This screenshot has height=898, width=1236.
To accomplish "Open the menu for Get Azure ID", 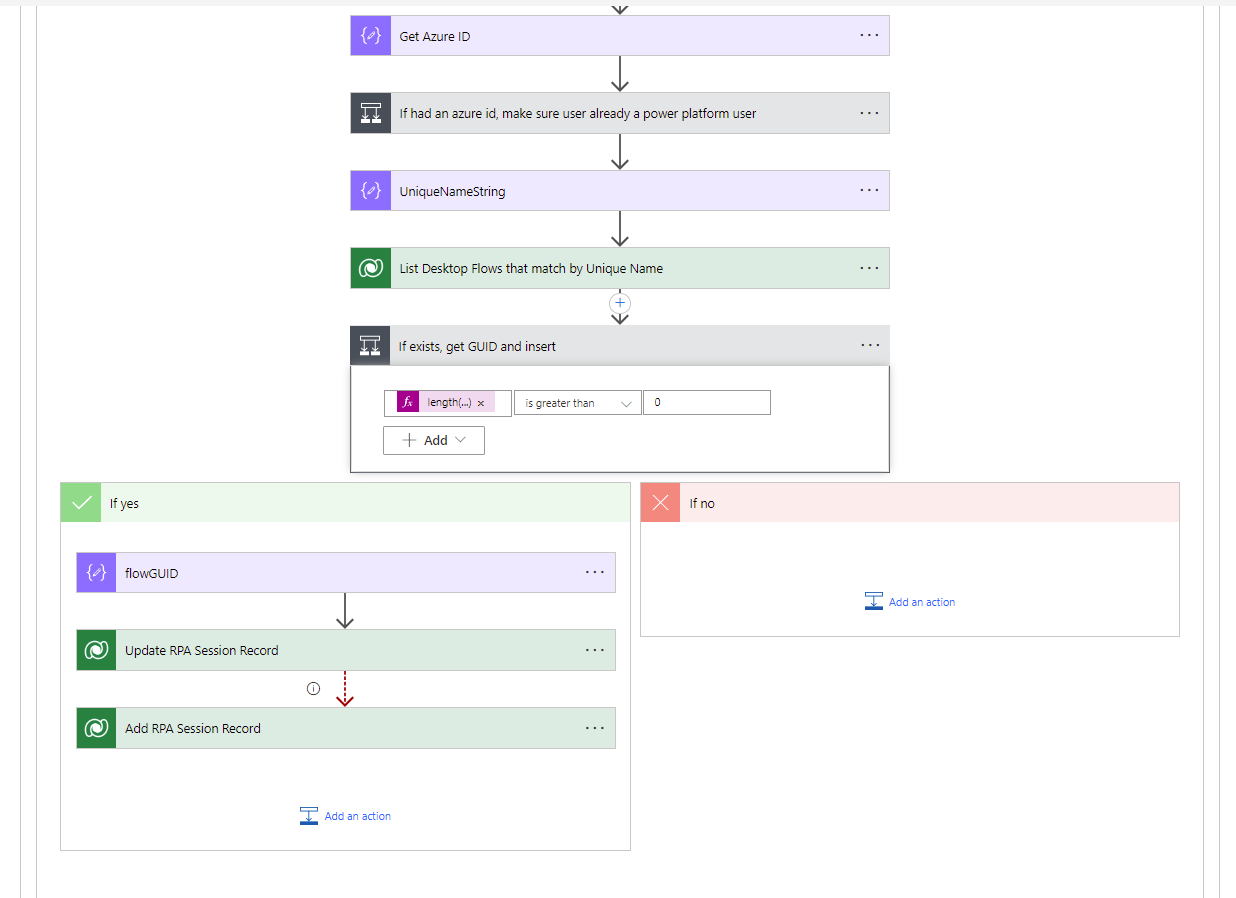I will (868, 35).
